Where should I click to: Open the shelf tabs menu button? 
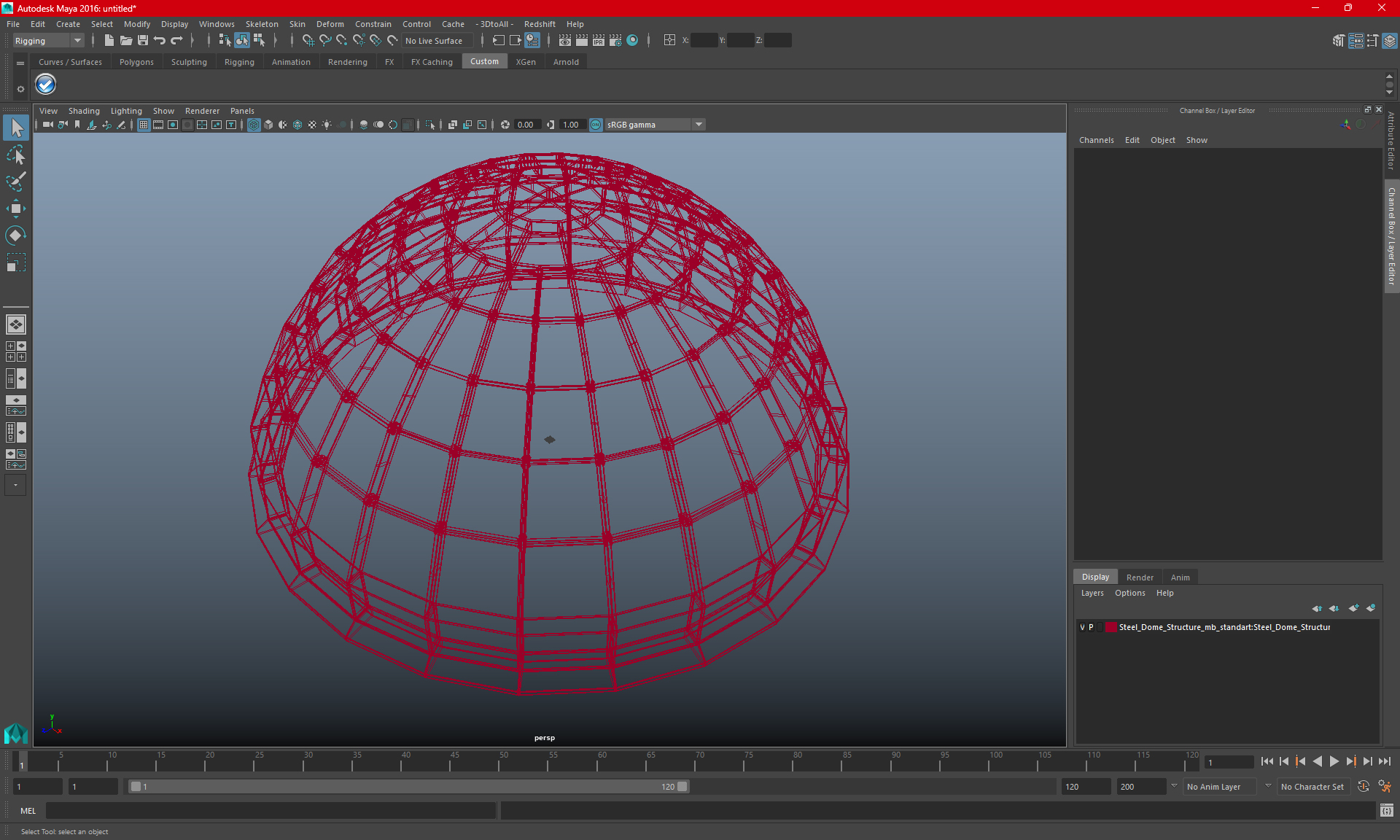point(20,63)
